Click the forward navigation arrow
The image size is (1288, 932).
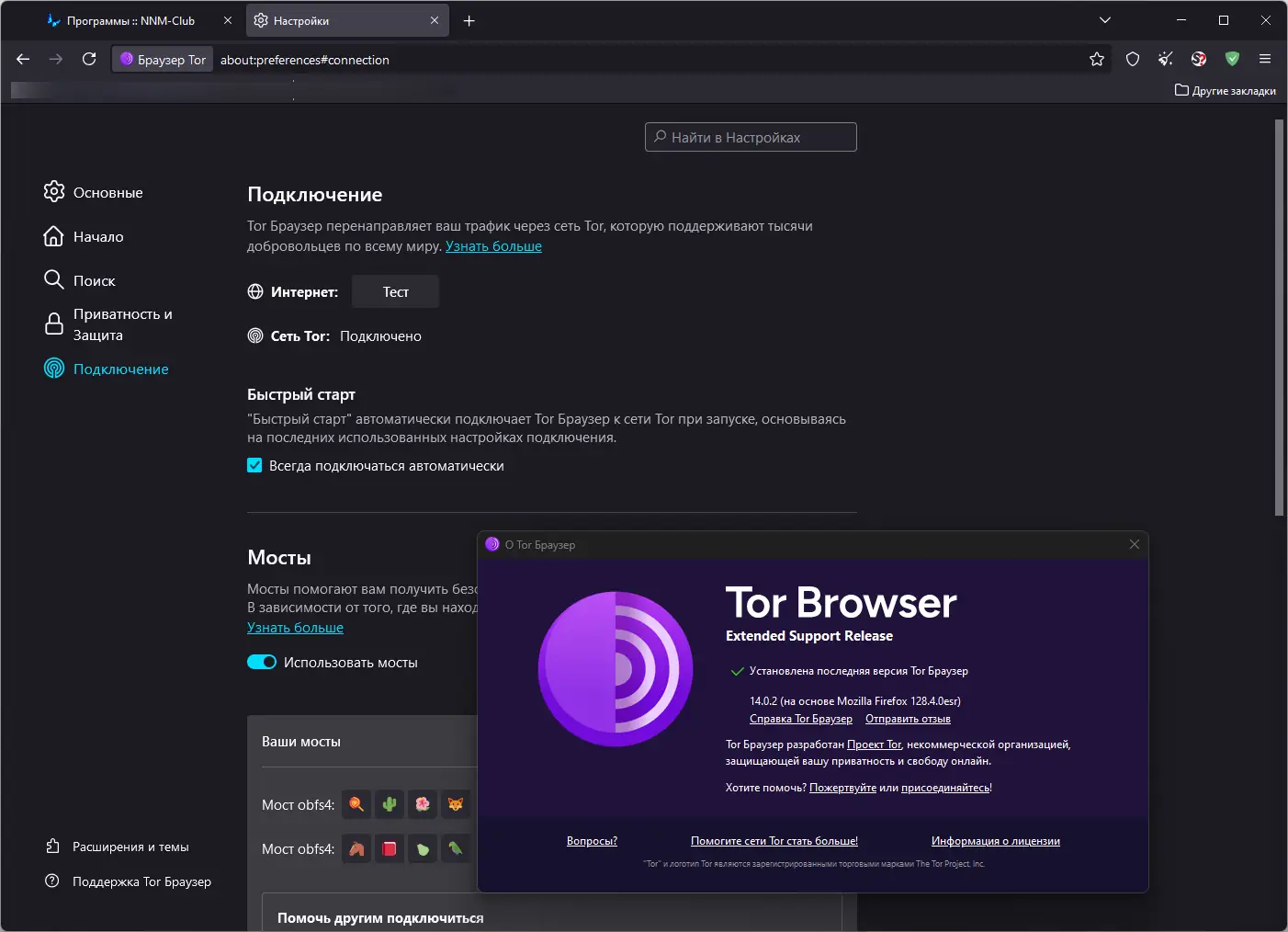(56, 59)
